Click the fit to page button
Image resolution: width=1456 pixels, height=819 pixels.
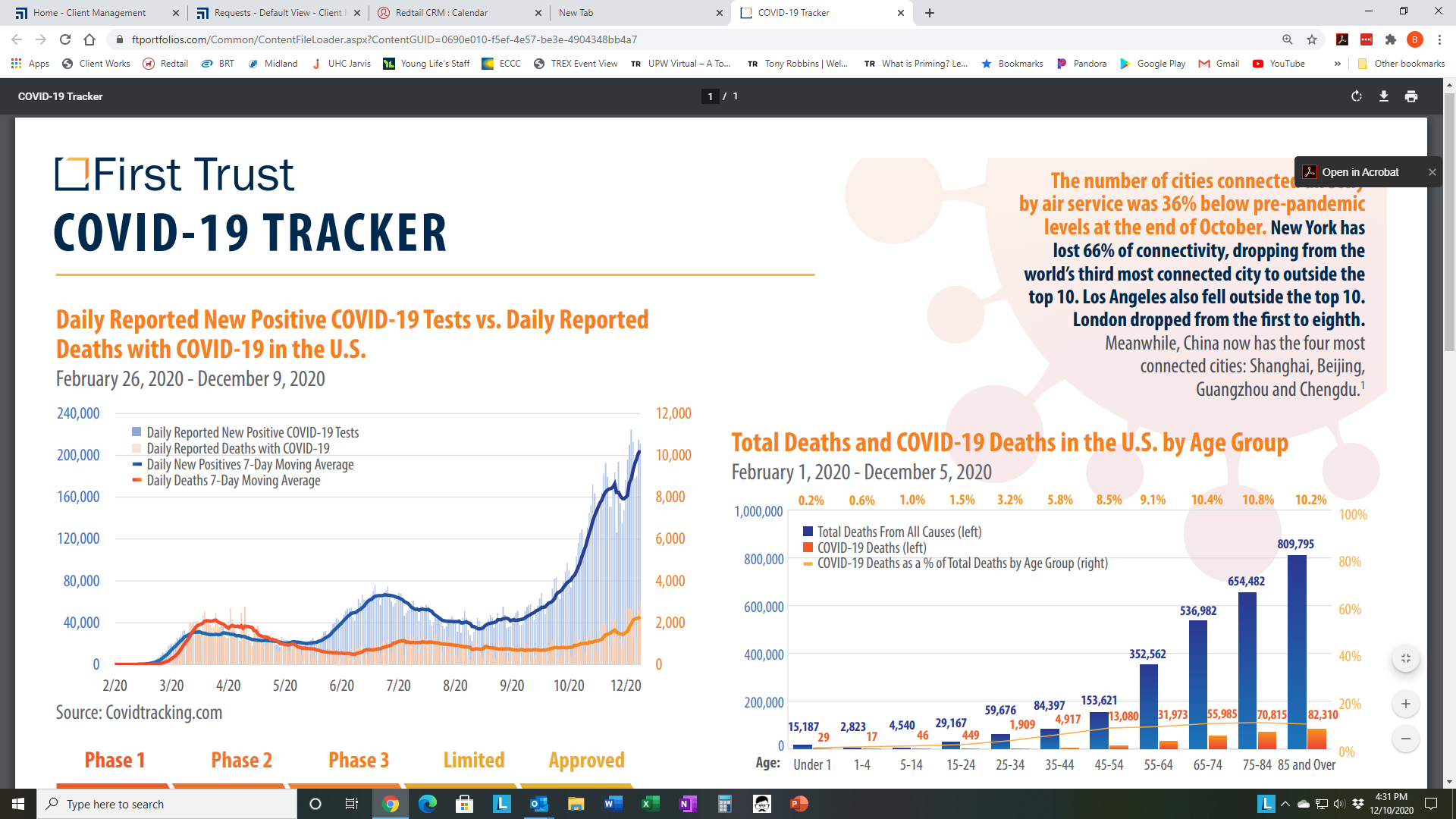click(1406, 658)
